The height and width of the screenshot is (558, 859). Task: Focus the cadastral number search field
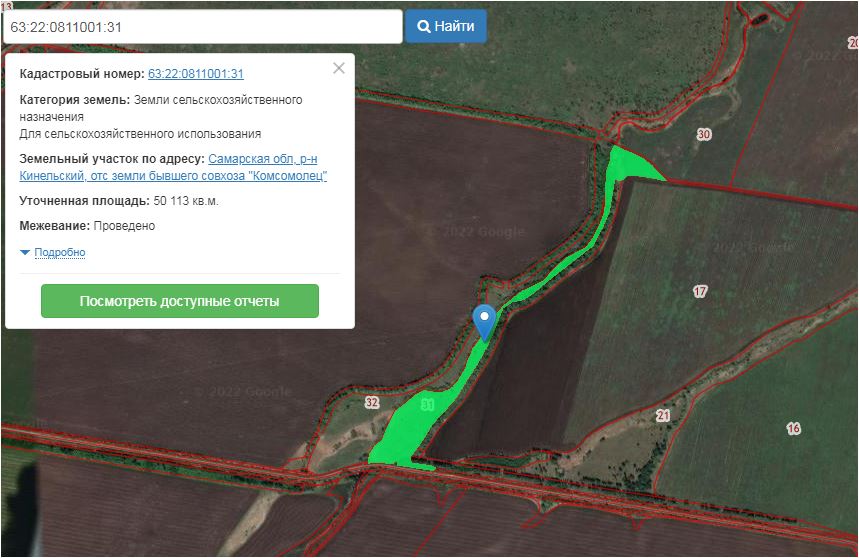click(x=201, y=27)
